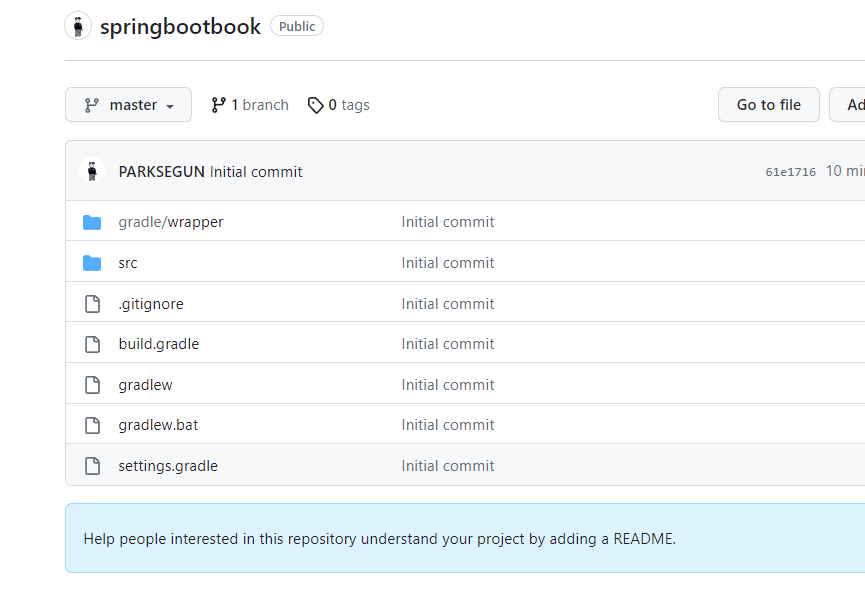
Task: Open the repository owner avatar beside springbootbook
Action: 78,26
